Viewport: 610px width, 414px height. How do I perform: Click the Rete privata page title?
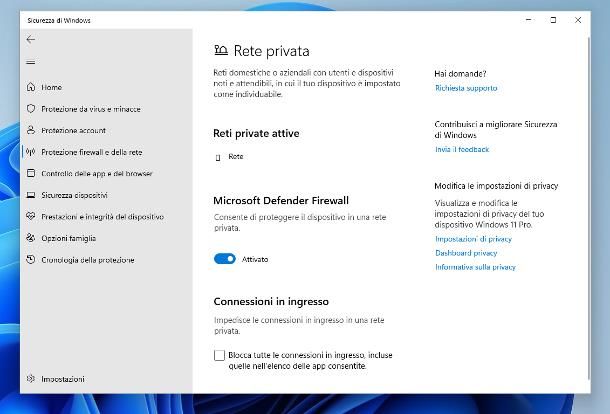(x=272, y=51)
